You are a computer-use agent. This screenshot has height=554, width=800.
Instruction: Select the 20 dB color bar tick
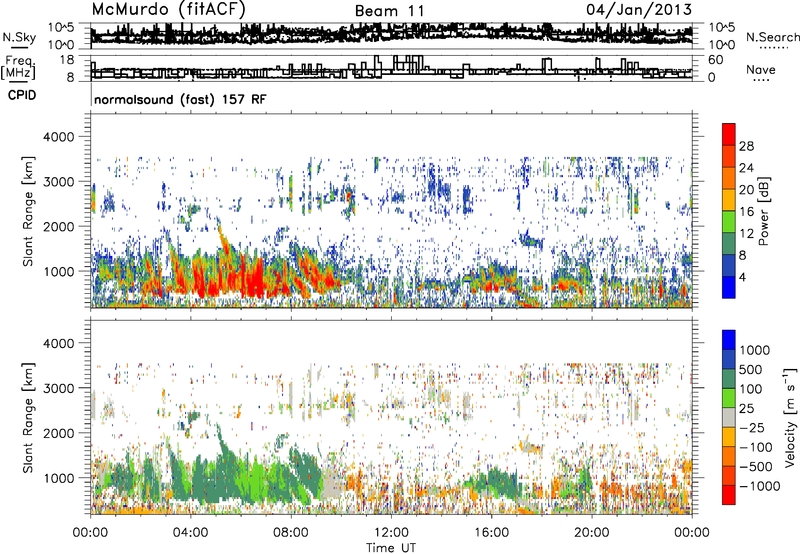click(x=746, y=190)
